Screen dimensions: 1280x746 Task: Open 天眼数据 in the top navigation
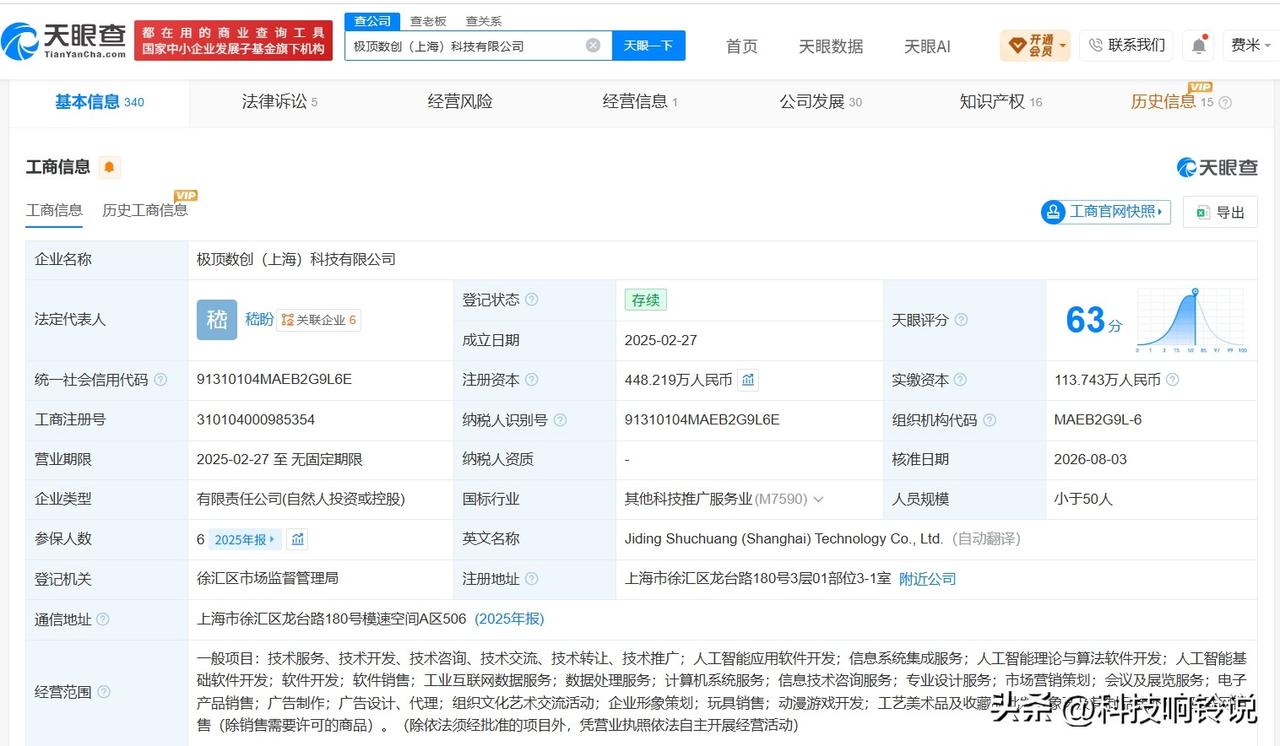click(x=830, y=46)
